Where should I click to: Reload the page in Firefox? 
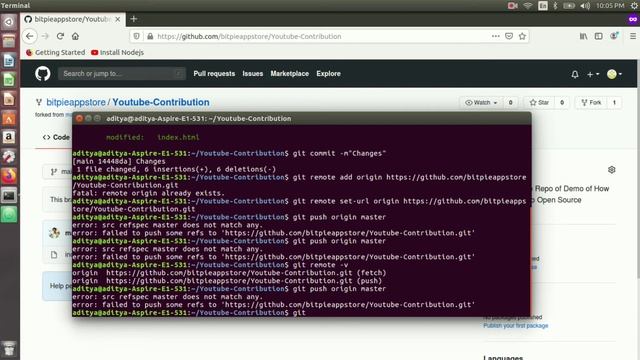point(60,36)
